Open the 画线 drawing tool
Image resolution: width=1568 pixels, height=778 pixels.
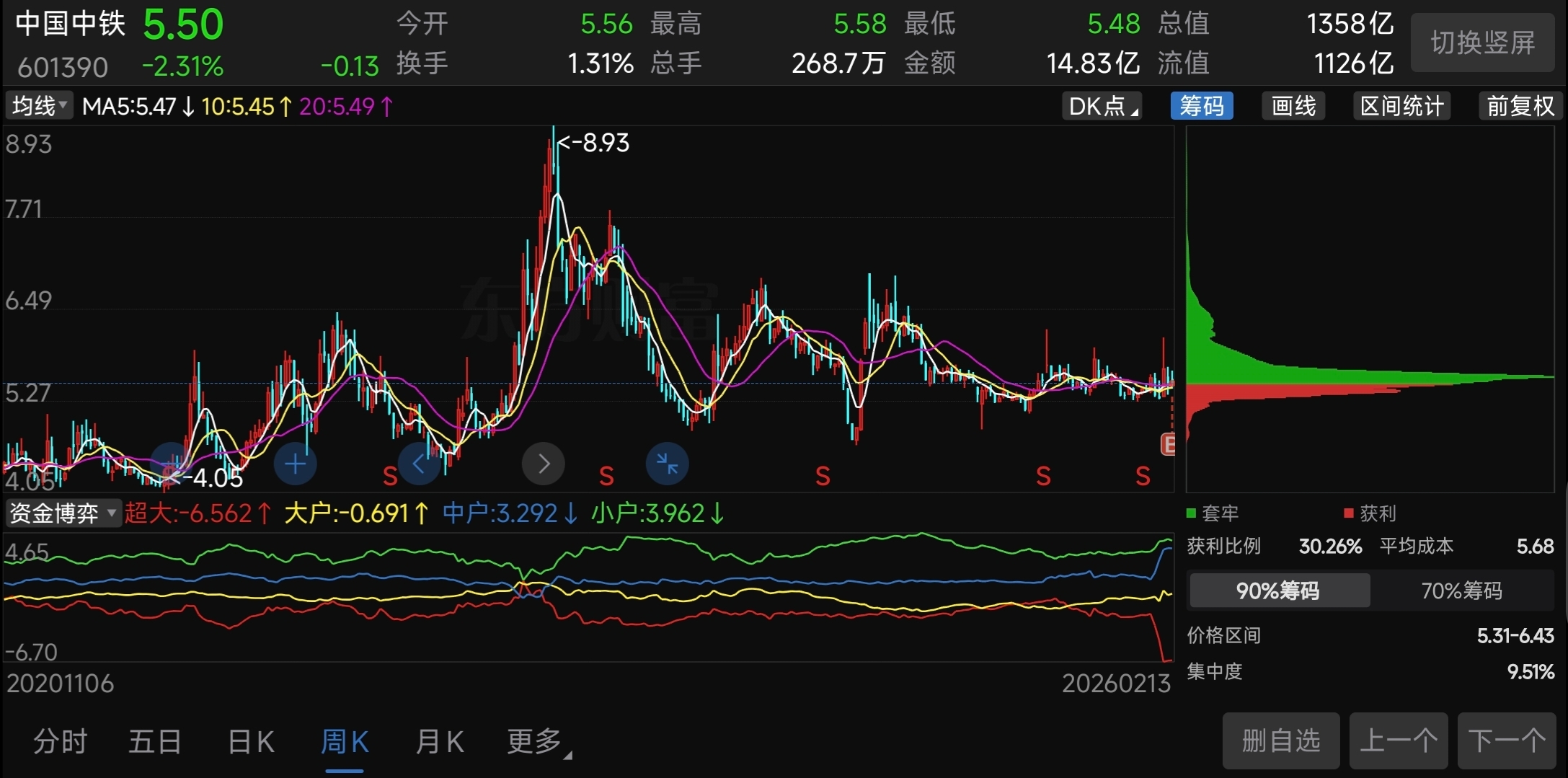click(x=1294, y=106)
